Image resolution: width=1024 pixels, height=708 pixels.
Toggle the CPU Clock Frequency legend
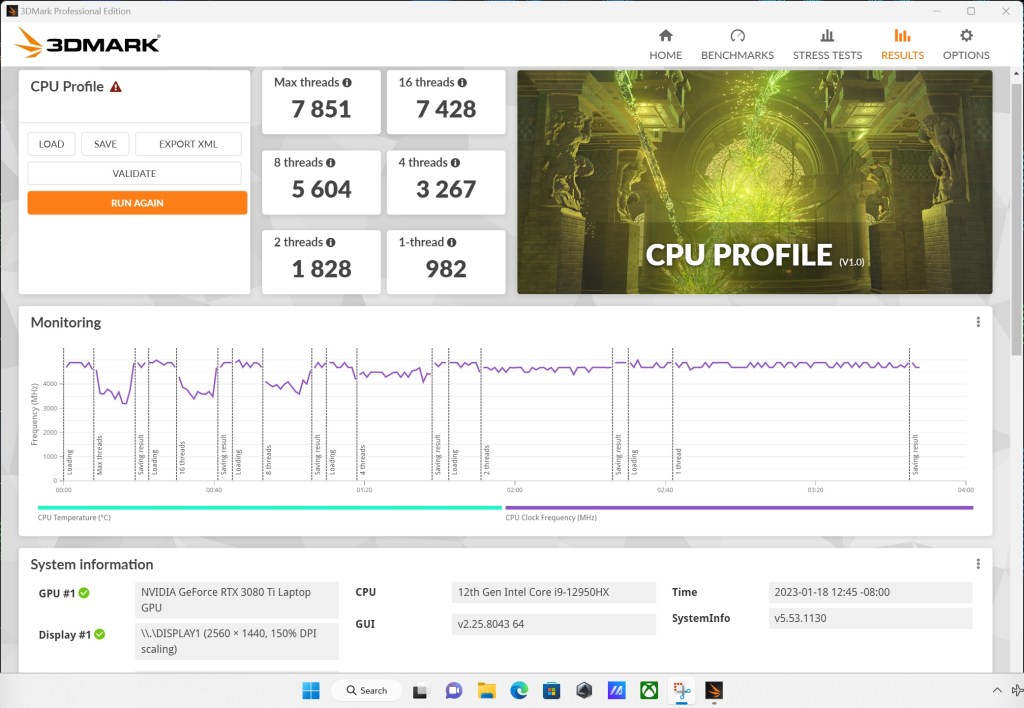[549, 517]
